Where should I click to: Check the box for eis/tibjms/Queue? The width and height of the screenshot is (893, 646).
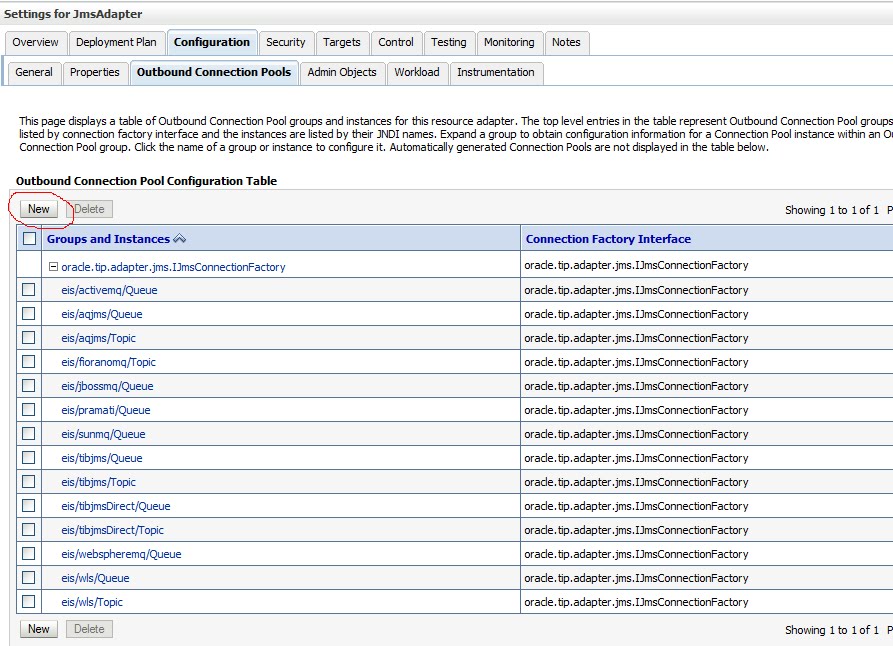(x=28, y=457)
